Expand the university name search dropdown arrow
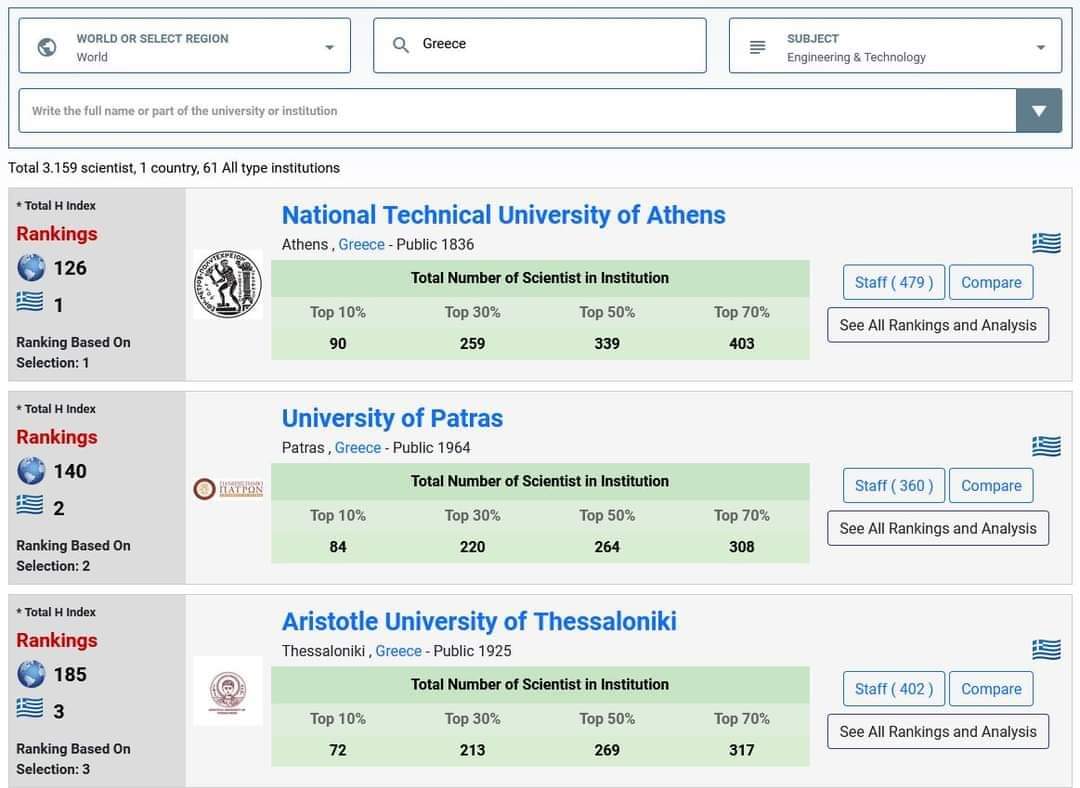Screen dimensions: 1080x788 (1039, 110)
